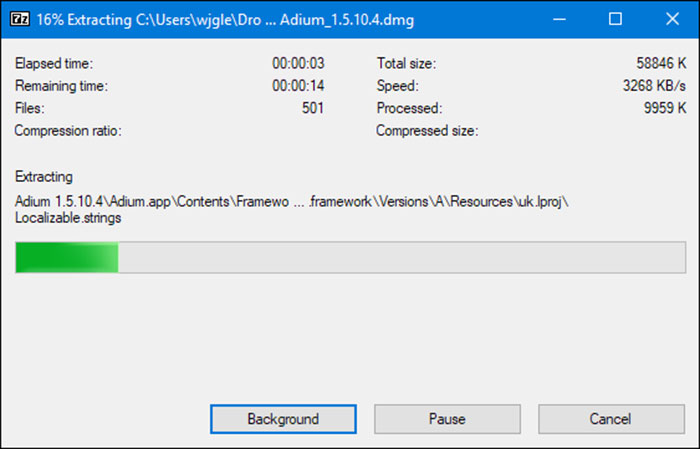Click the Speed value 3268 KB/s
Viewport: 700px width, 449px height.
(x=653, y=86)
